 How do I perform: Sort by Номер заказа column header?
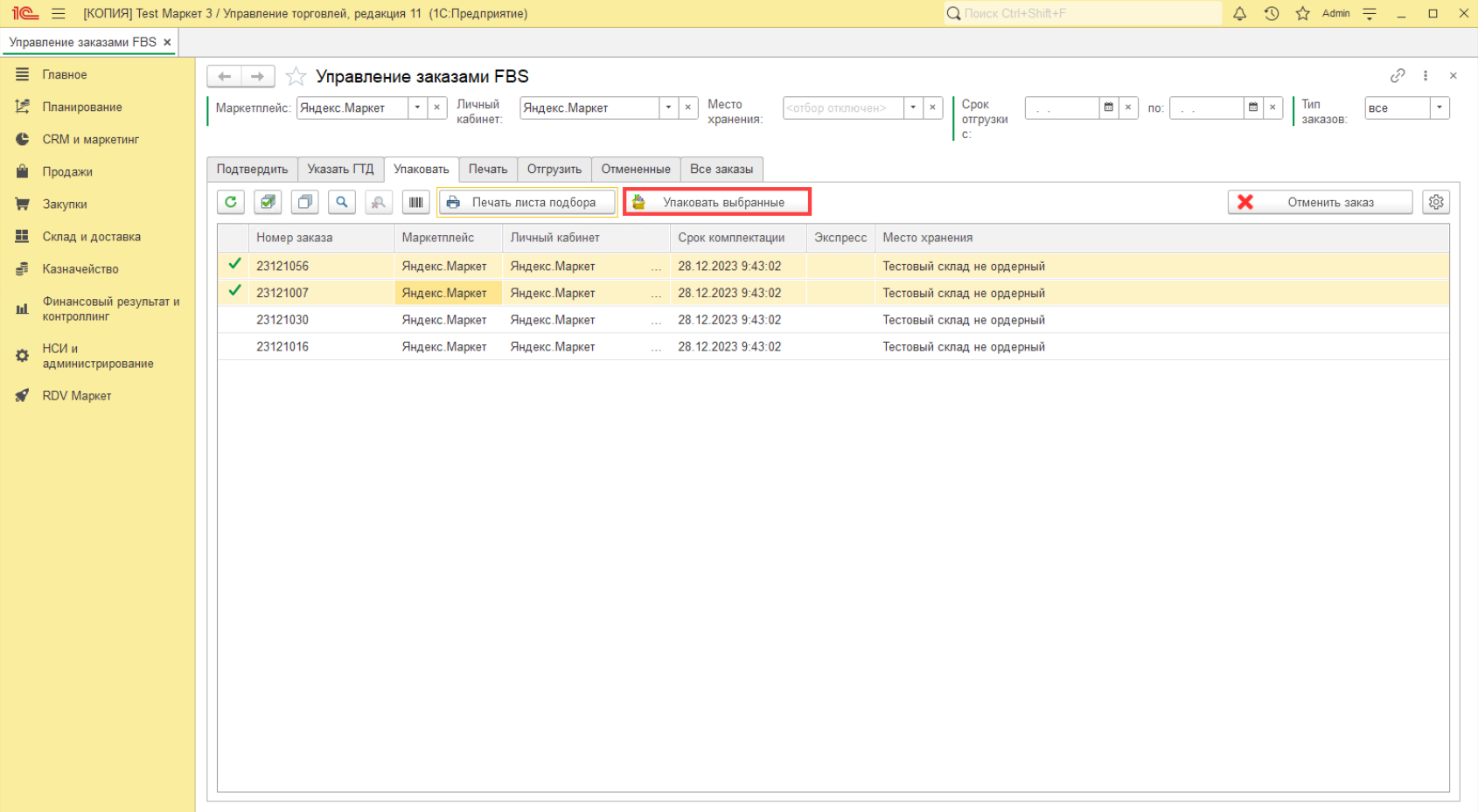322,238
